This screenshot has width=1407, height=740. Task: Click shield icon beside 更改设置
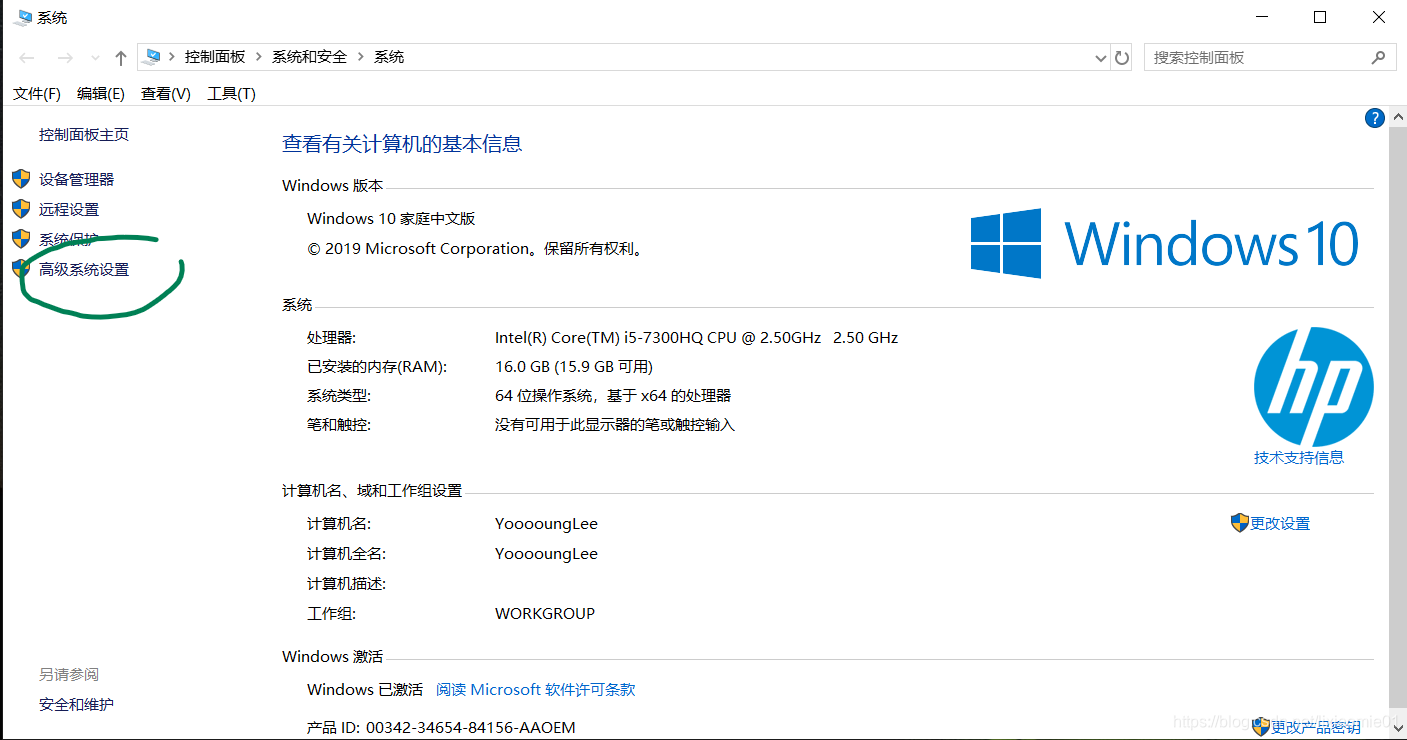click(x=1239, y=523)
